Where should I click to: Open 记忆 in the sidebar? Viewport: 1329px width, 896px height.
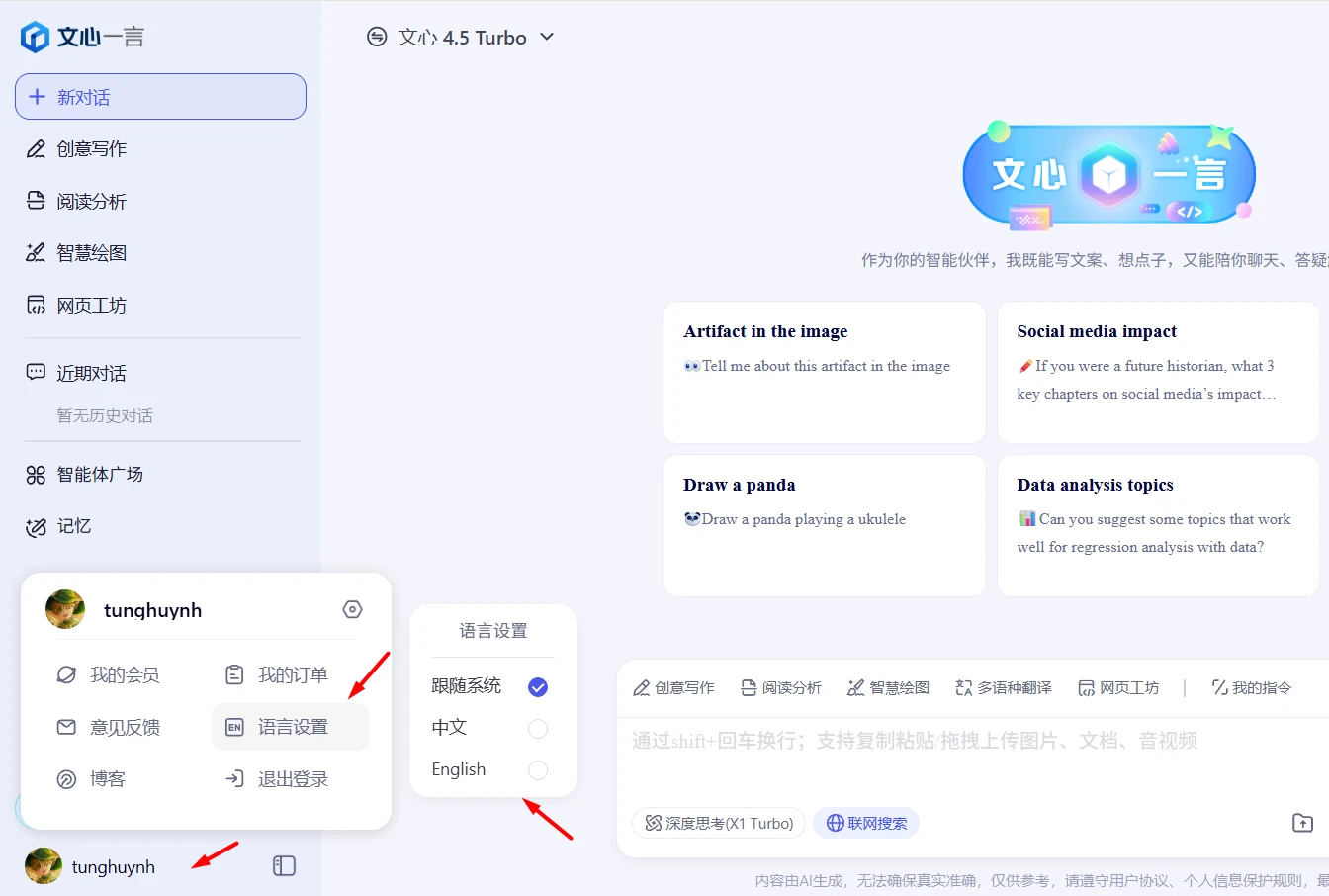(x=58, y=527)
